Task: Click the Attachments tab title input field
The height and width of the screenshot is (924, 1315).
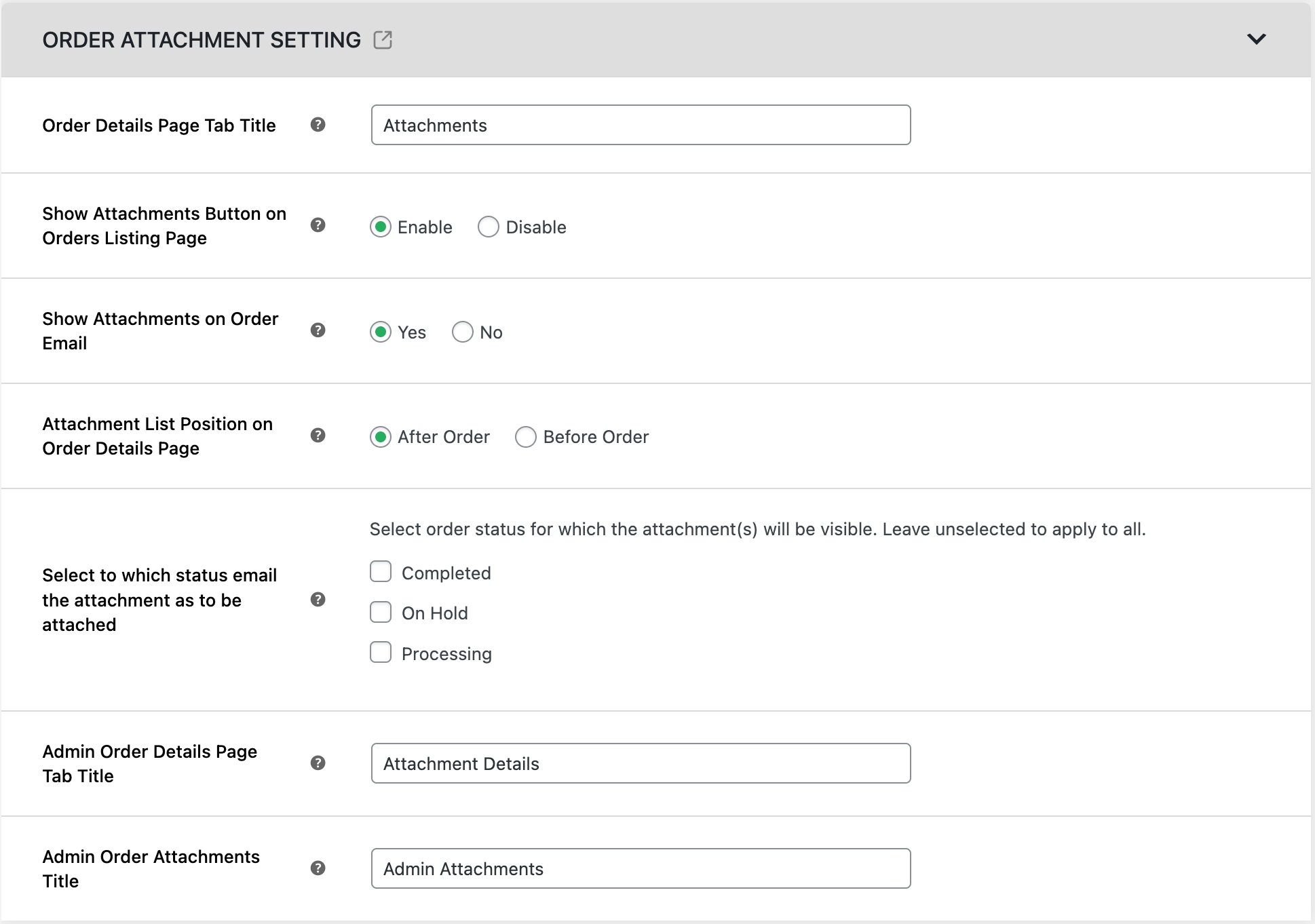Action: 641,125
